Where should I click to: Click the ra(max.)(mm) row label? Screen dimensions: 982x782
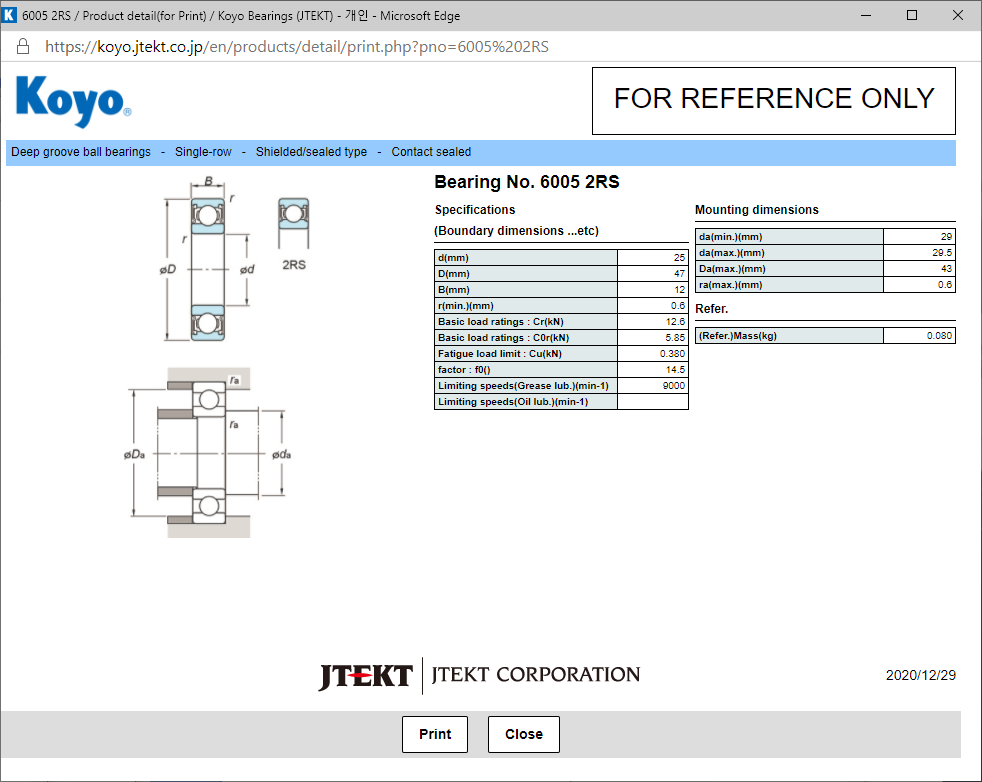(x=789, y=284)
